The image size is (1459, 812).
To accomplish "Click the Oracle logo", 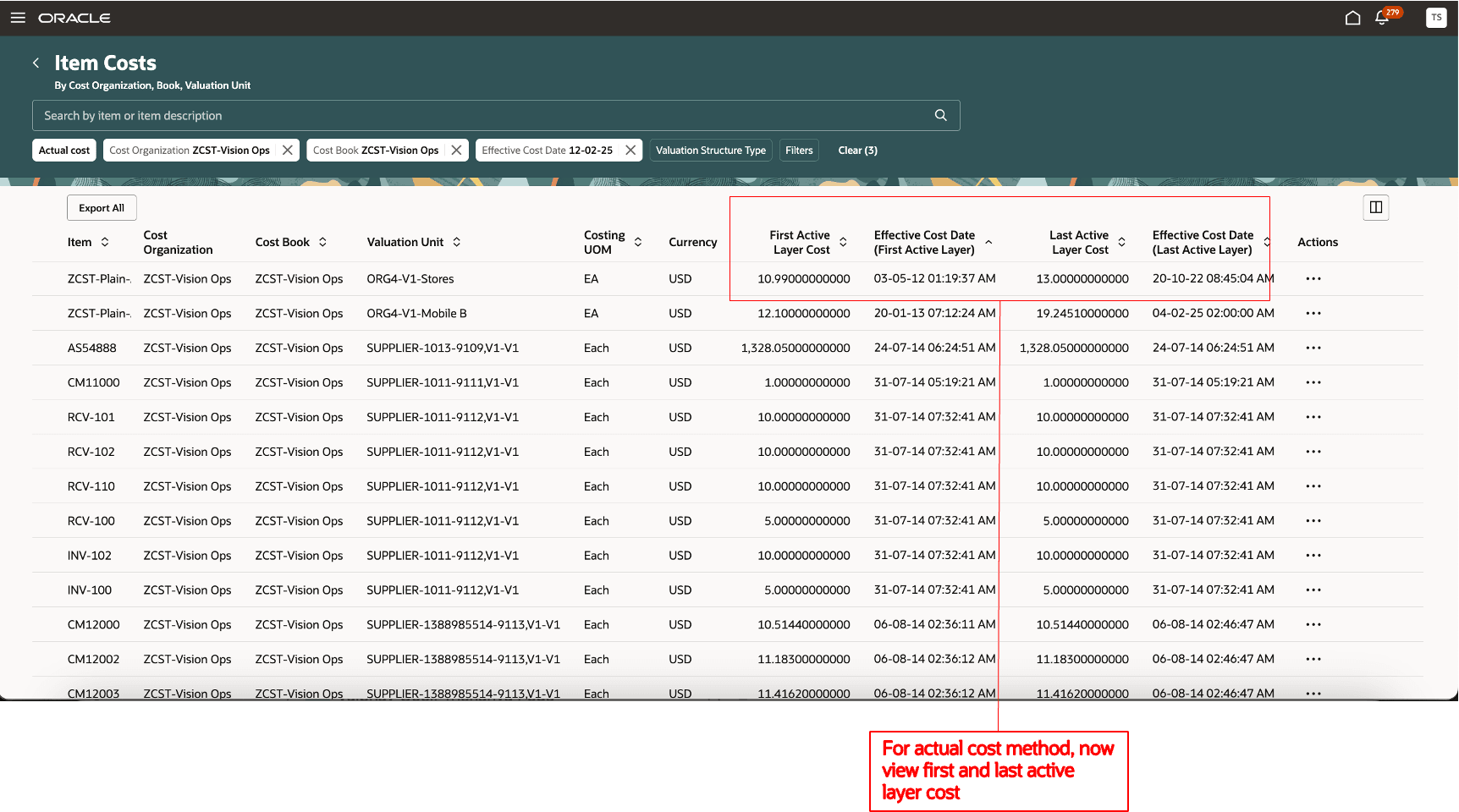I will pyautogui.click(x=74, y=17).
